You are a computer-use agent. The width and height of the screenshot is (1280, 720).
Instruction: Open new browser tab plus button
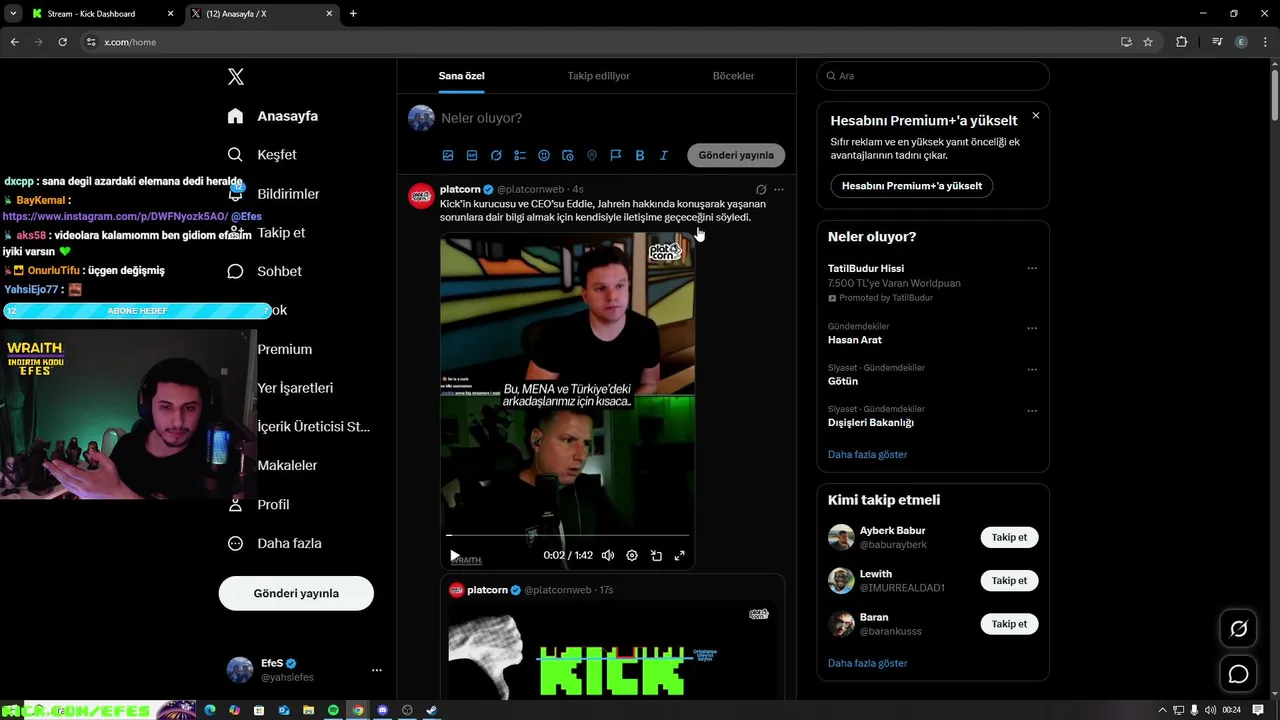pyautogui.click(x=353, y=14)
